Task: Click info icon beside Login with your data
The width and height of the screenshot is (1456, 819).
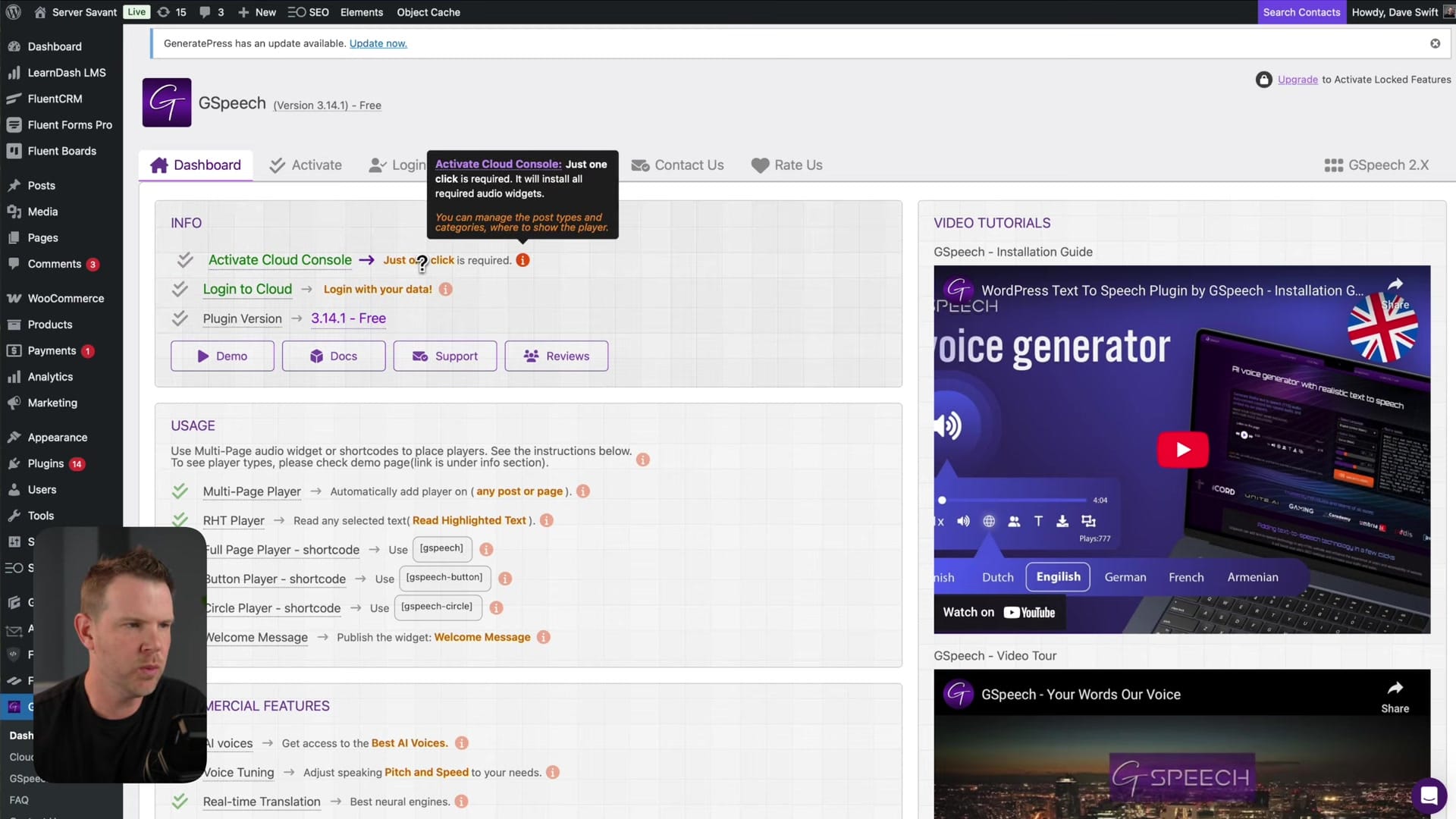Action: point(446,289)
